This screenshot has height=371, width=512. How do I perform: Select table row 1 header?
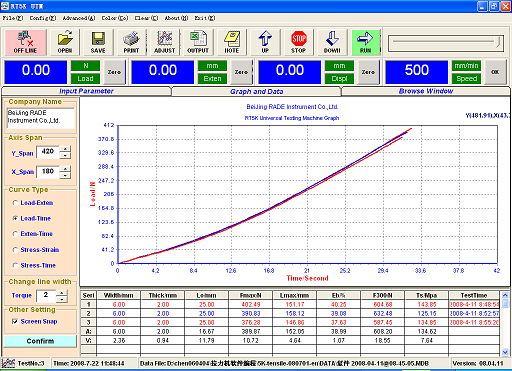89,304
